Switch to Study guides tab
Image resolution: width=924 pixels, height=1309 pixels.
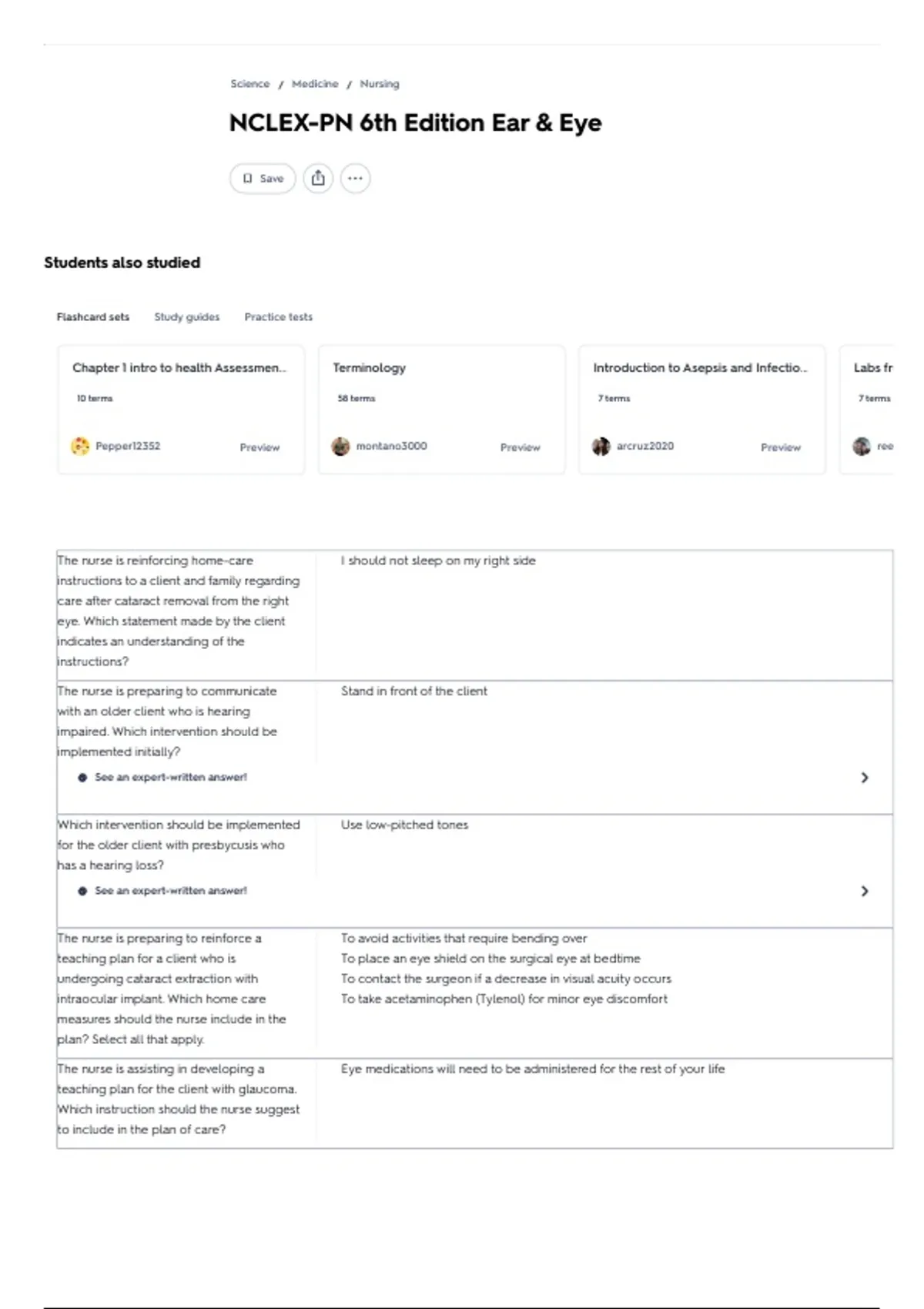click(187, 317)
